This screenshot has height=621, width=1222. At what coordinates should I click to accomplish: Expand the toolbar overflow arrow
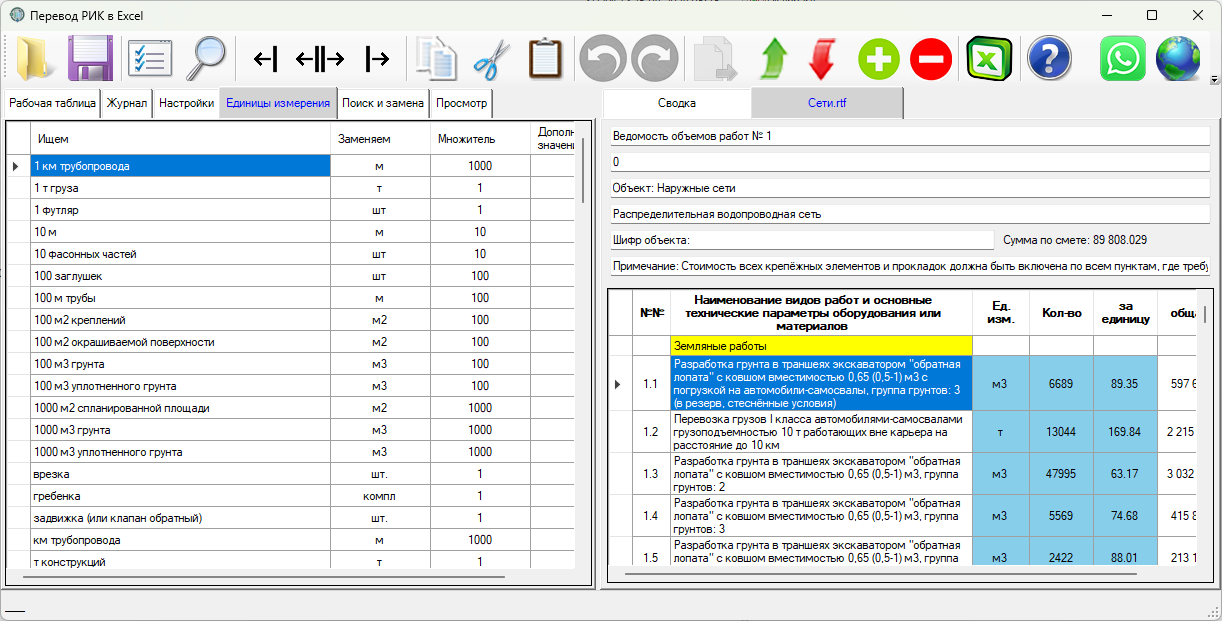pyautogui.click(x=1214, y=79)
